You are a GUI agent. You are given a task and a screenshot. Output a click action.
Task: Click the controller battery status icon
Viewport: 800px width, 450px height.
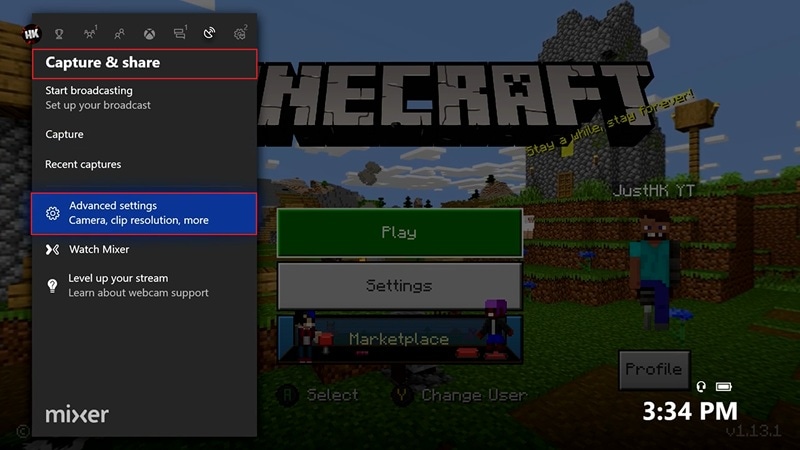(723, 387)
